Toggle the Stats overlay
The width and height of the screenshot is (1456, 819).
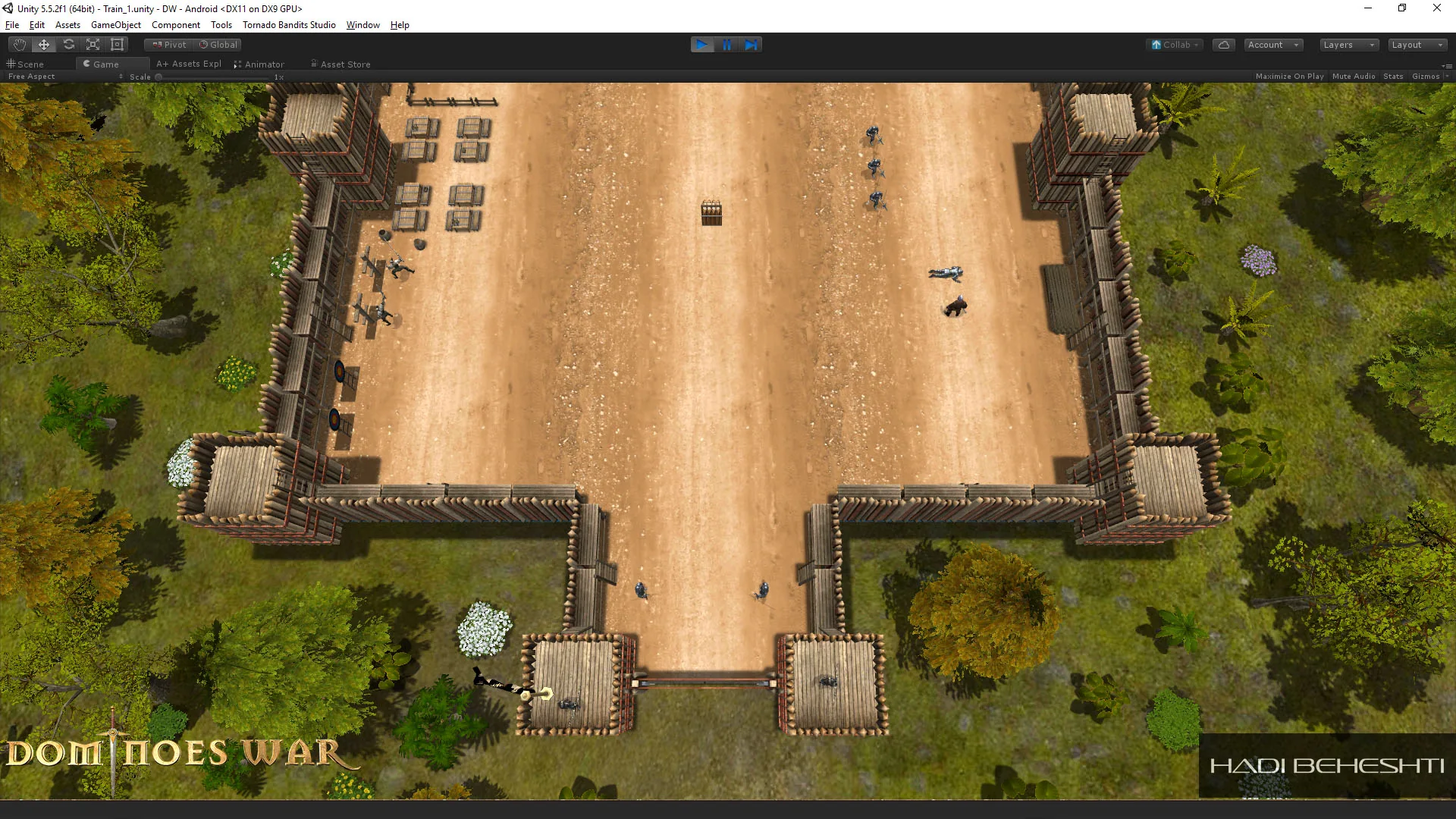coord(1393,77)
